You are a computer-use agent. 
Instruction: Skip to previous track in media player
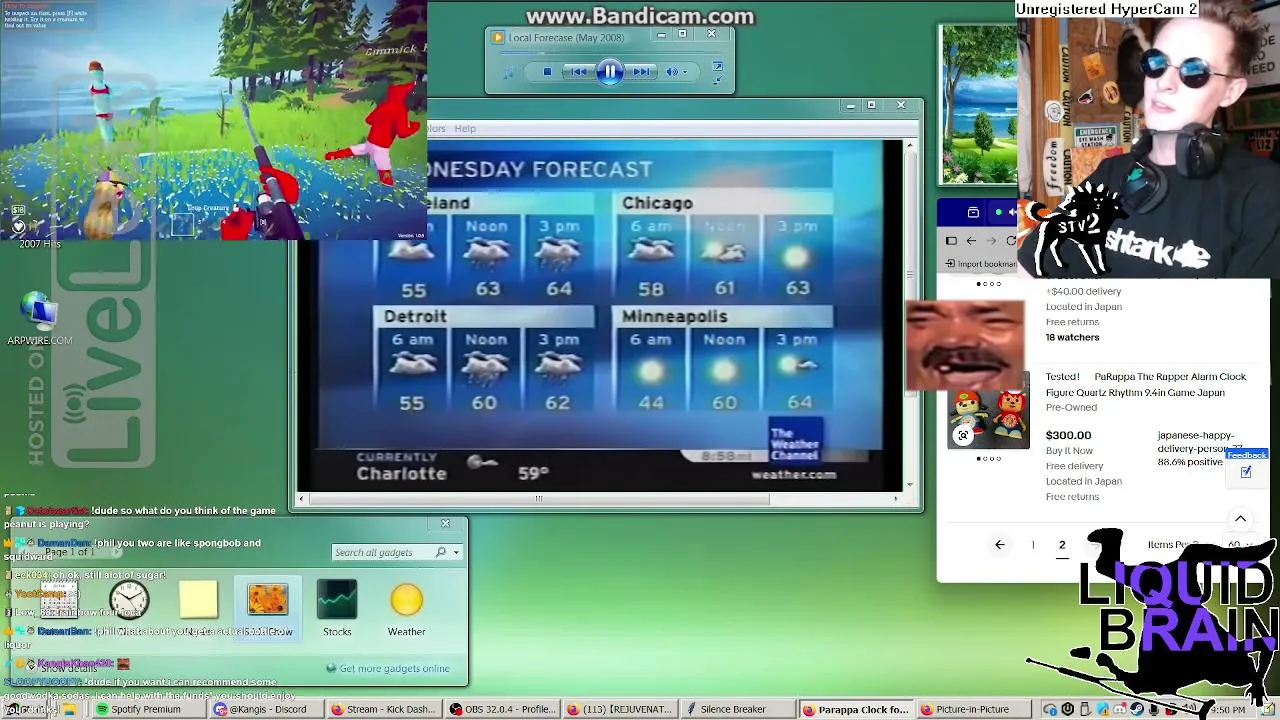coord(578,72)
